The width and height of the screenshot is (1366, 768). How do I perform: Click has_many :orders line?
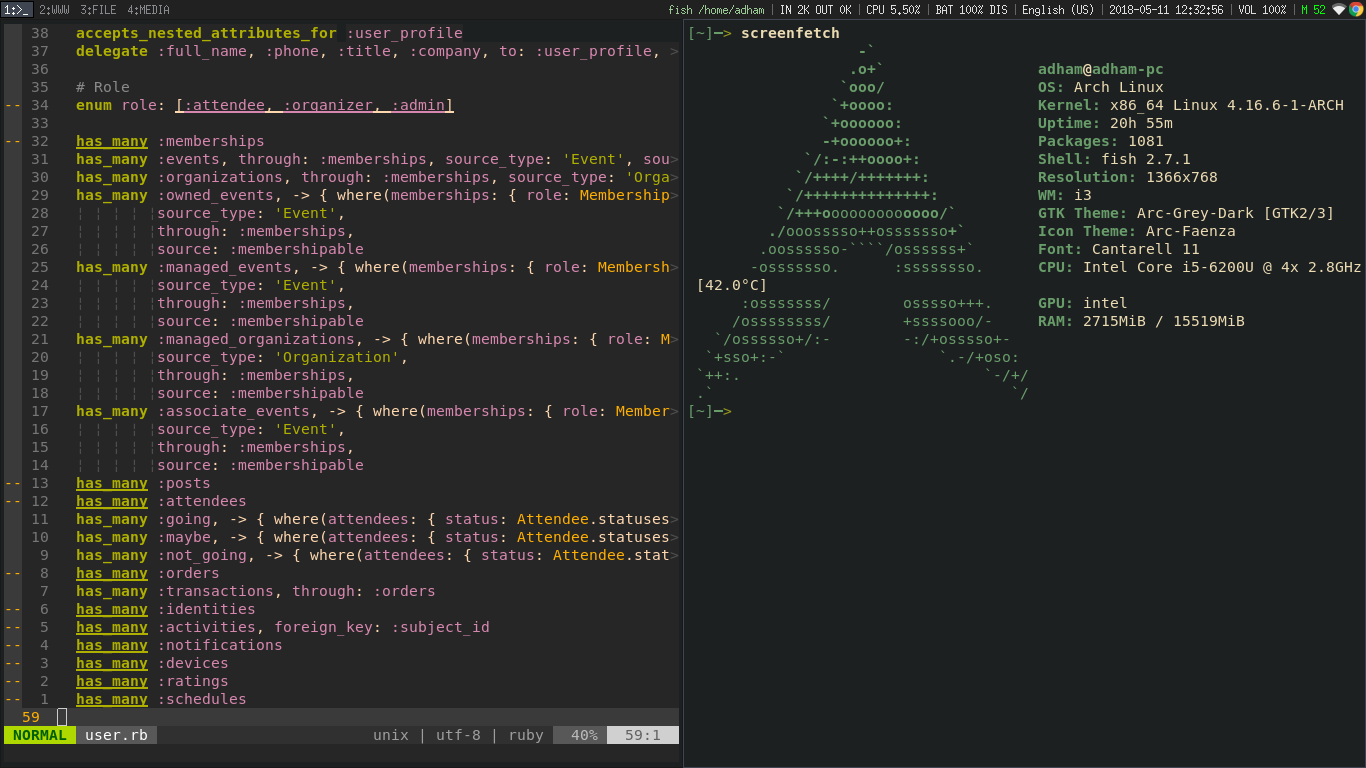[148, 573]
